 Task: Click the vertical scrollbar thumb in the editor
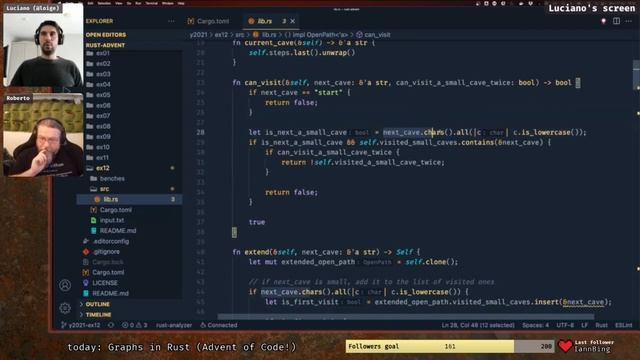636,75
